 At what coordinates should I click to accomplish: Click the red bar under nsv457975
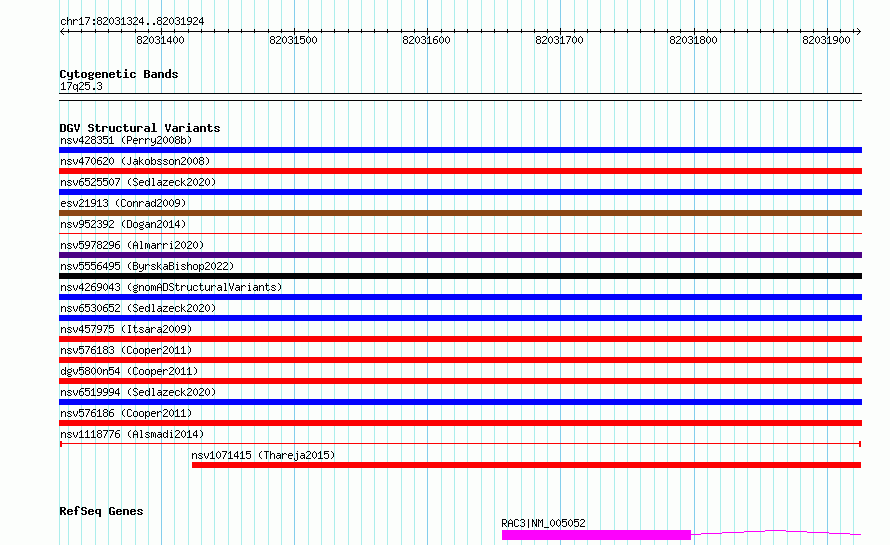click(x=460, y=339)
